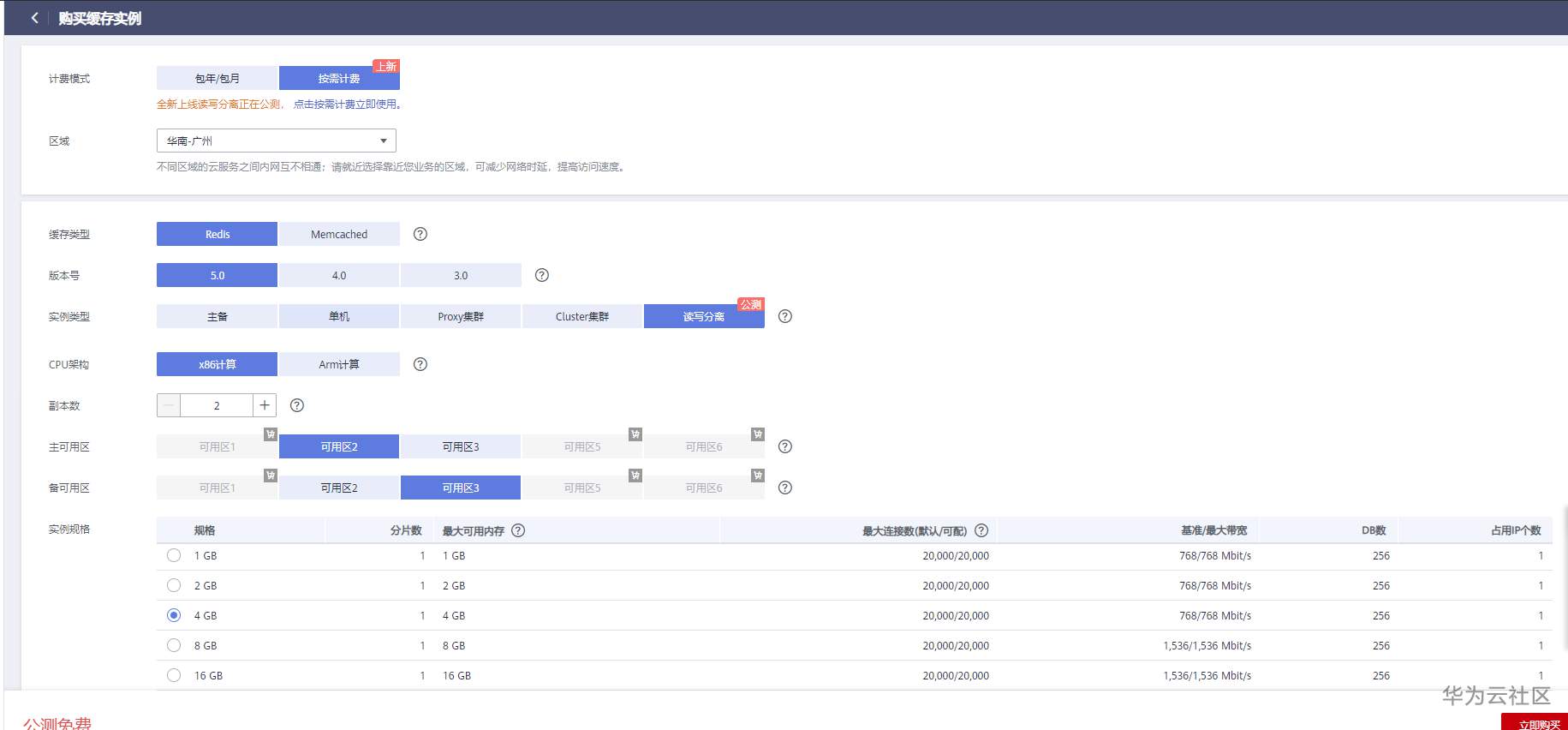Image resolution: width=1568 pixels, height=730 pixels.
Task: Open the 区域 region dropdown
Action: click(277, 141)
